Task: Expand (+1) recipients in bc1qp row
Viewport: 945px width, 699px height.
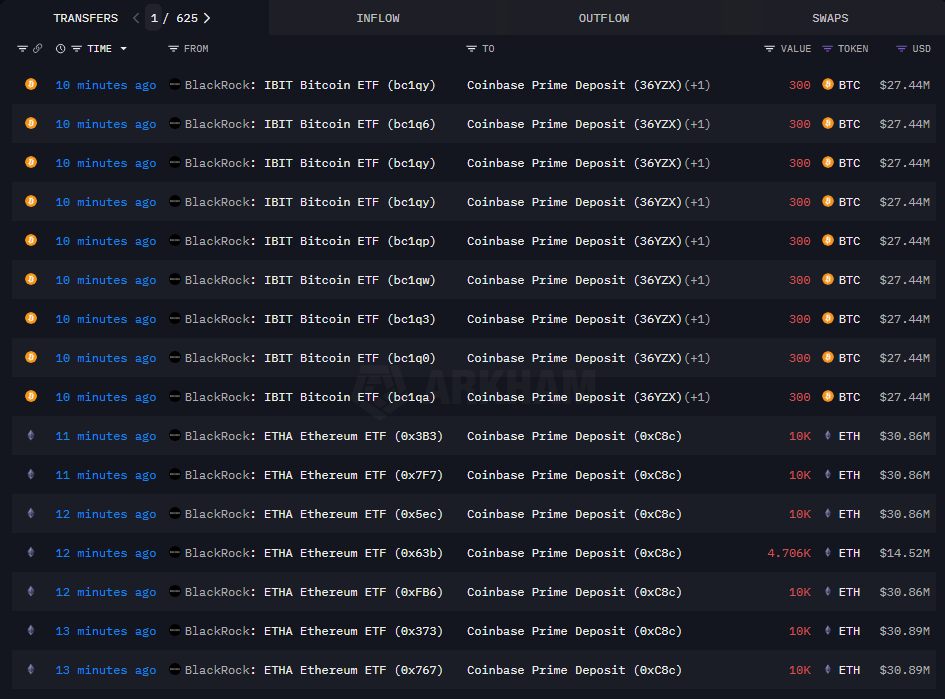Action: tap(697, 241)
